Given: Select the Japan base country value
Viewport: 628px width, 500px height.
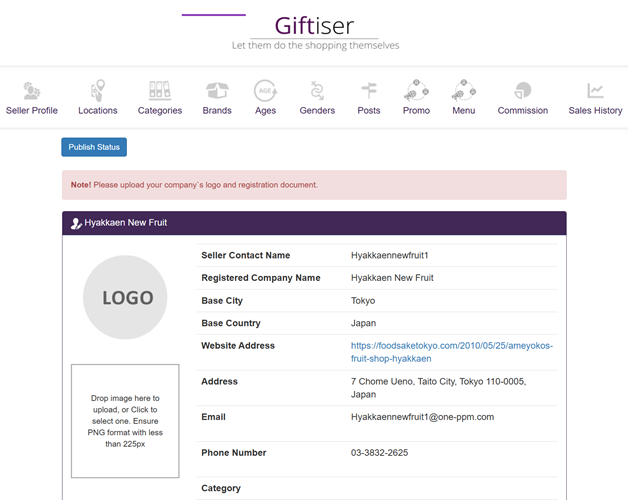Looking at the screenshot, I should click(x=363, y=323).
